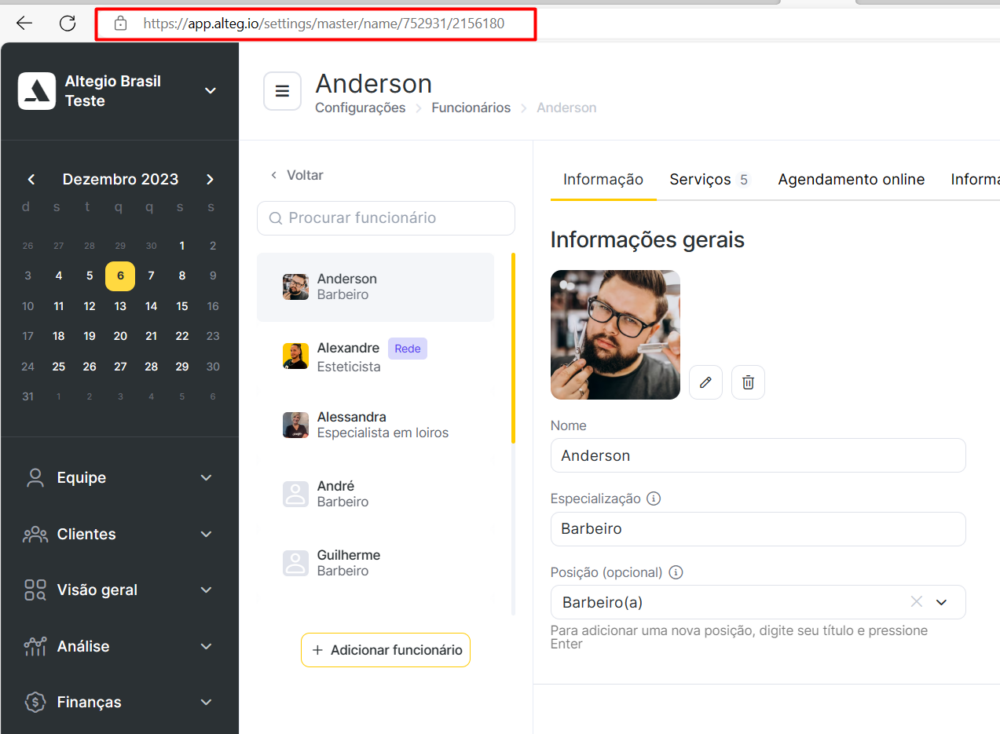Click the pencil icon to edit photo
Image resolution: width=1000 pixels, height=734 pixels.
pos(705,383)
